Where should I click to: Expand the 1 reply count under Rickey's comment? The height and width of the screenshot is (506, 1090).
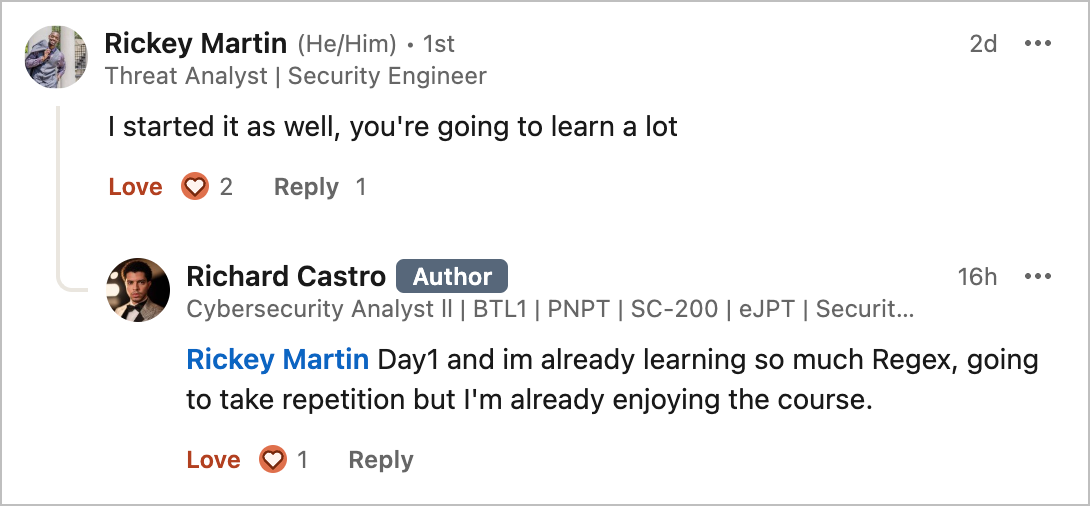361,187
